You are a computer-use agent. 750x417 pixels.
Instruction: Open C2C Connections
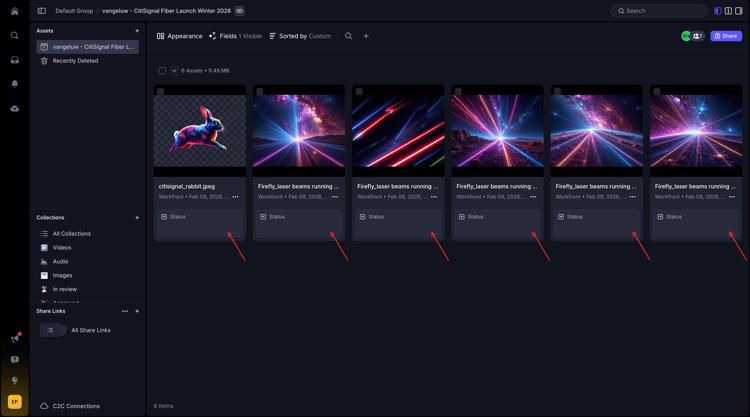click(x=76, y=406)
